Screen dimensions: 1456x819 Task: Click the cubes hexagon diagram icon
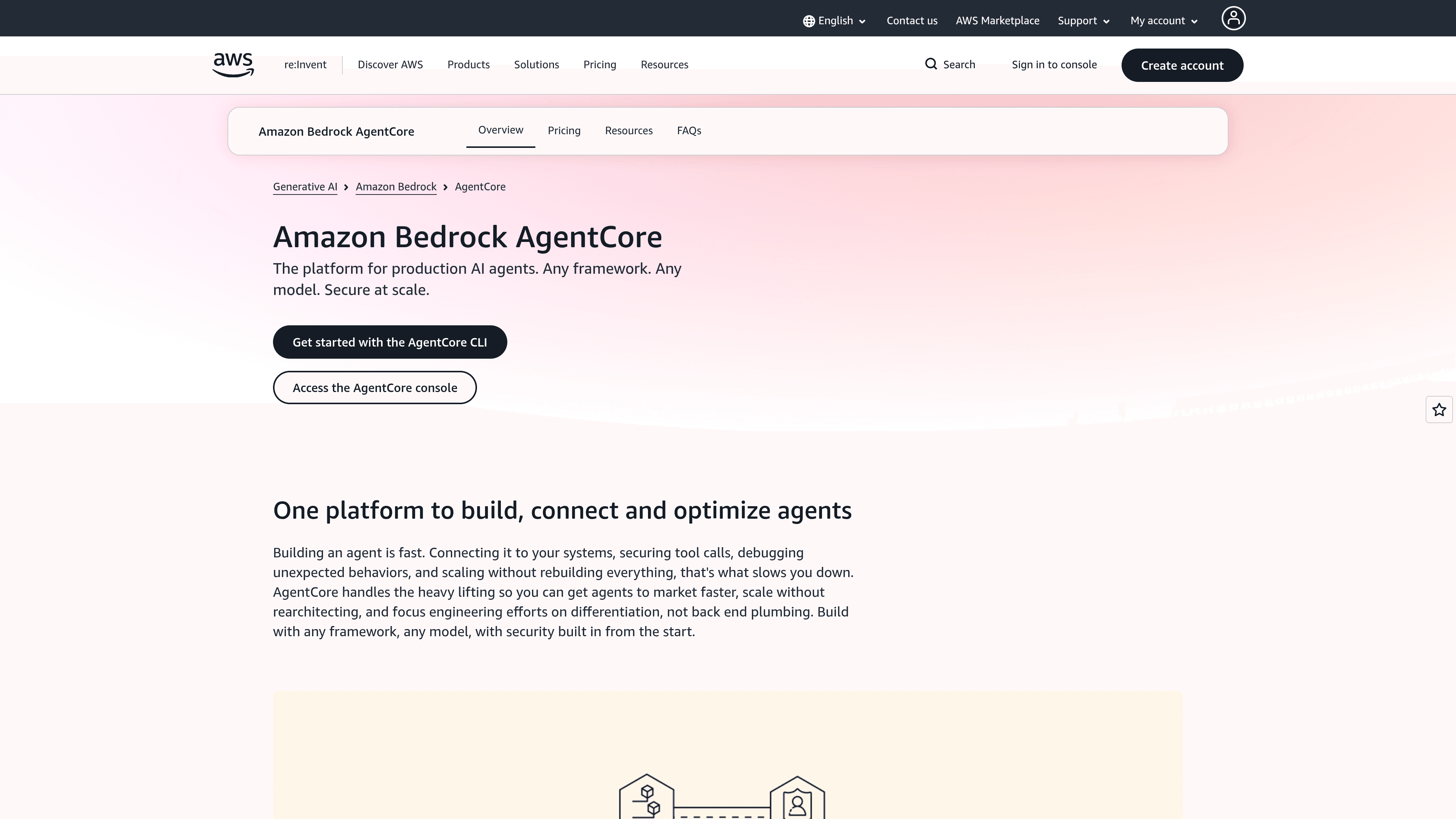(x=646, y=797)
